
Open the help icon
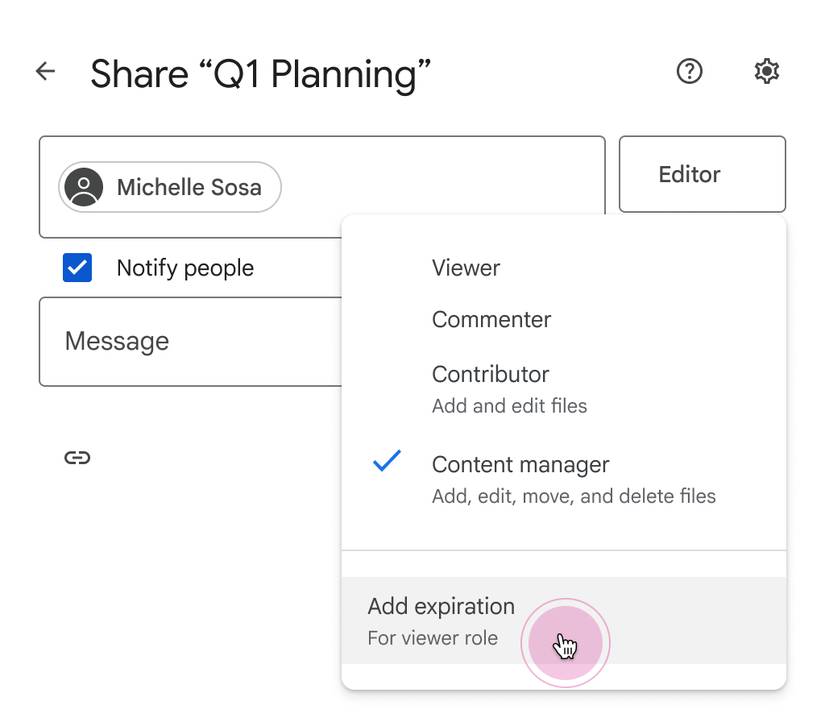689,71
